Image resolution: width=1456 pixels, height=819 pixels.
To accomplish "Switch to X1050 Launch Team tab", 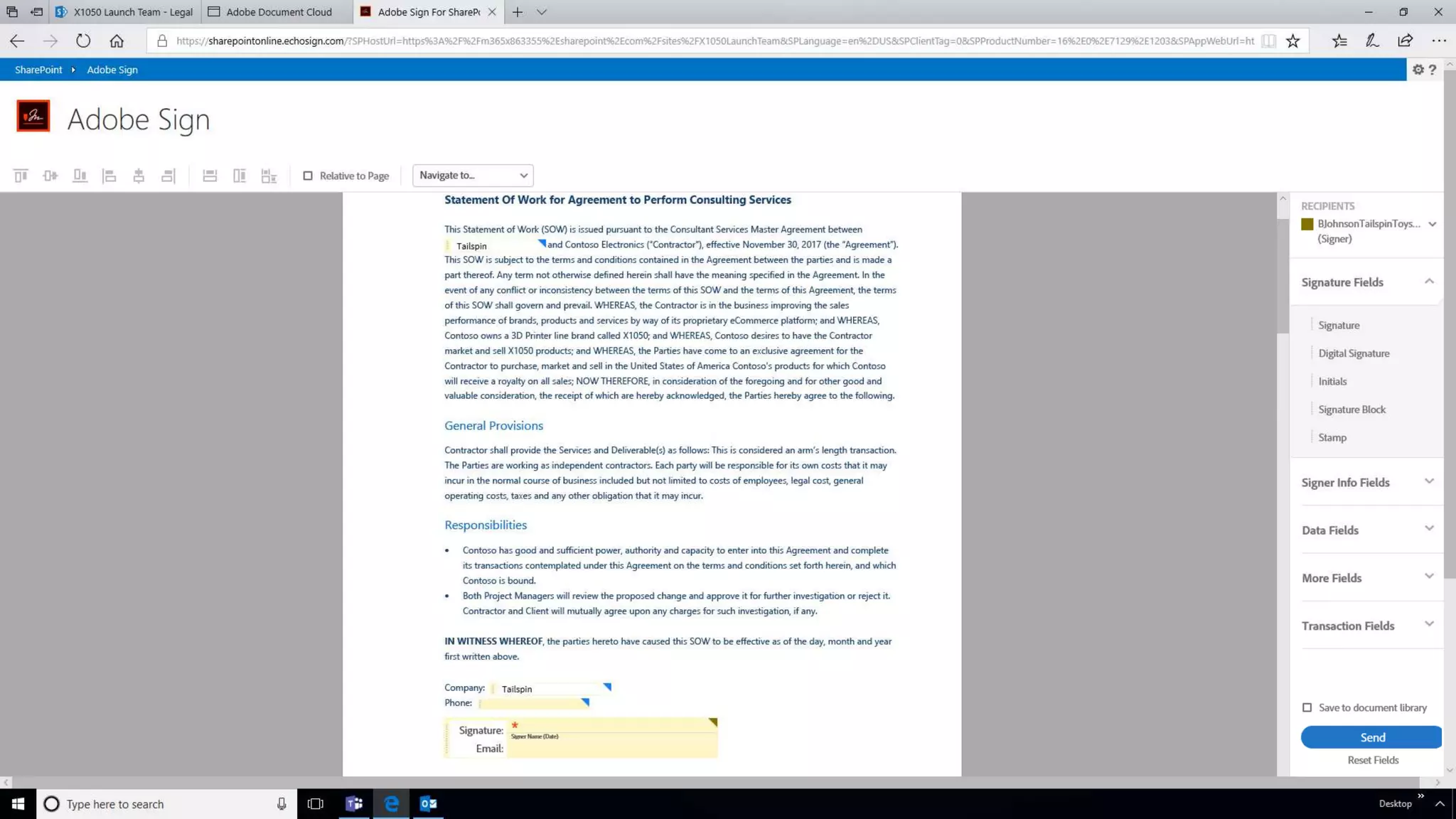I will click(x=127, y=12).
